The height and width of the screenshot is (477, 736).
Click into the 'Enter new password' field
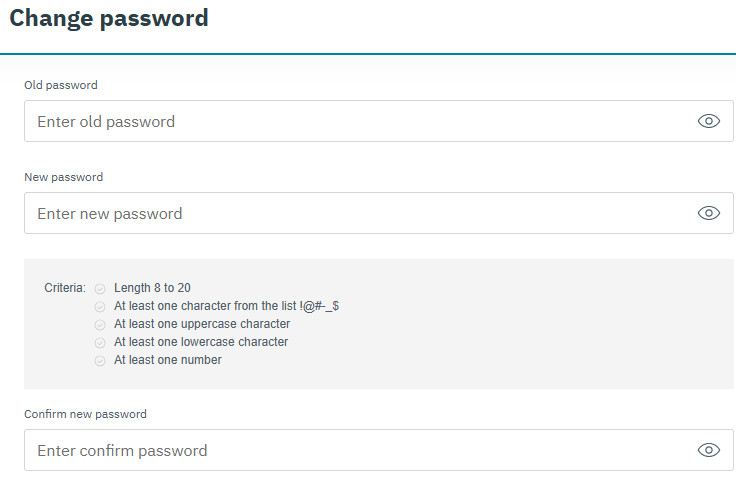click(x=350, y=213)
